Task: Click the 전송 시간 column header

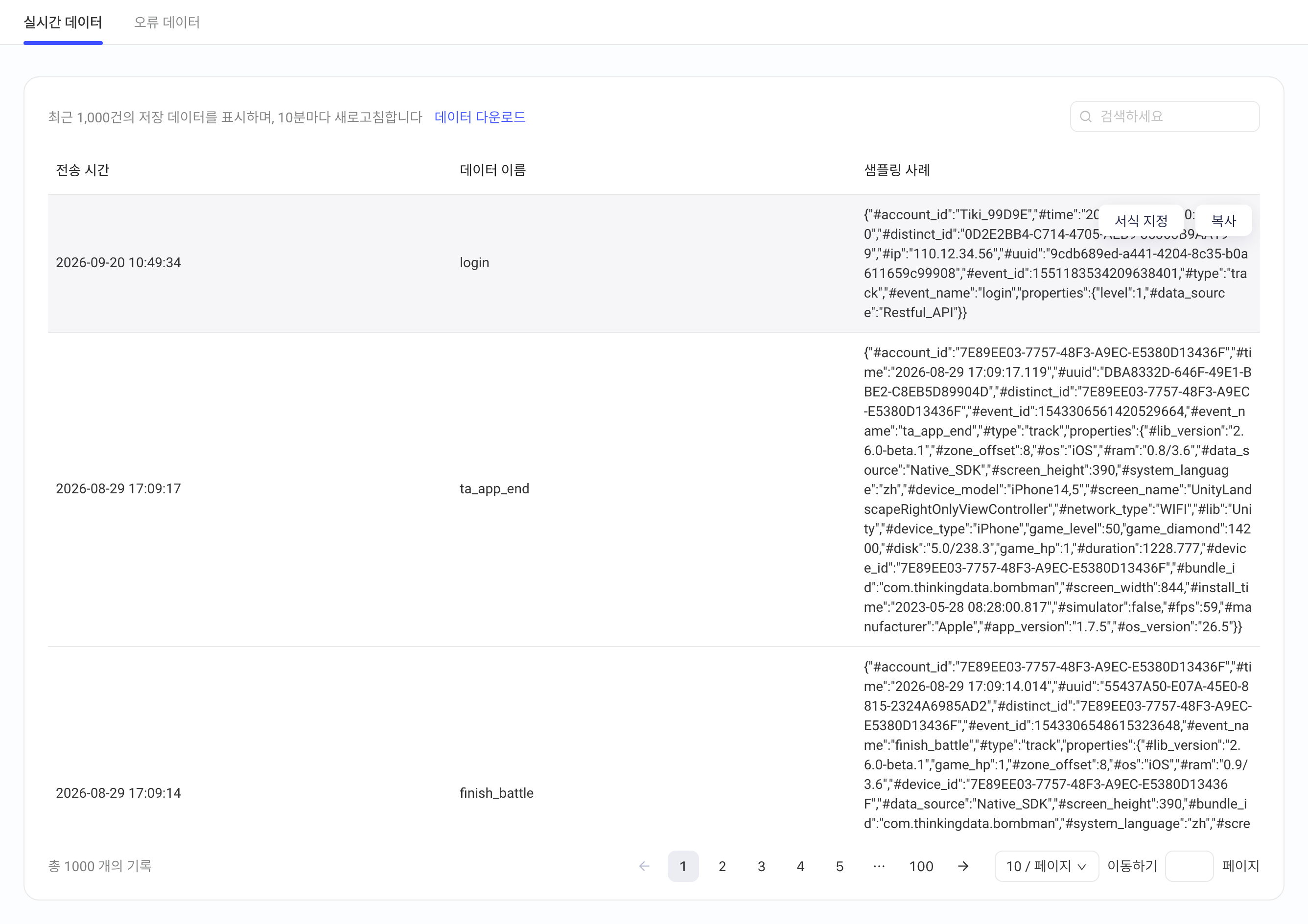Action: pyautogui.click(x=83, y=170)
